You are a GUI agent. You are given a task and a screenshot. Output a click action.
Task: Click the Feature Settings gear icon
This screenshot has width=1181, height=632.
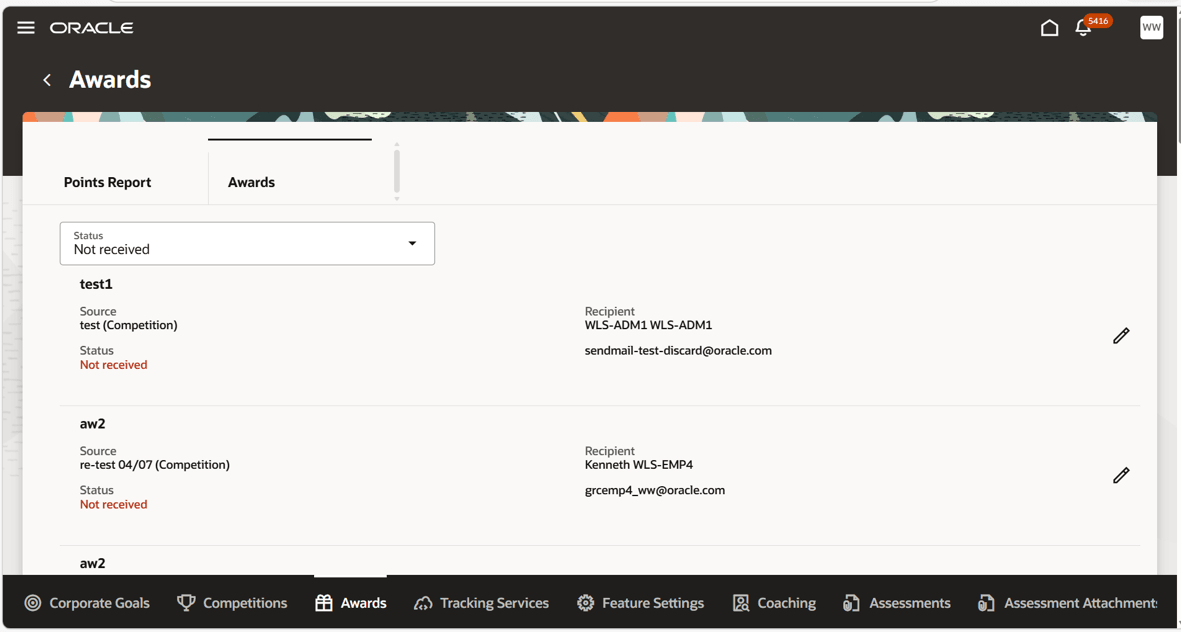(585, 603)
